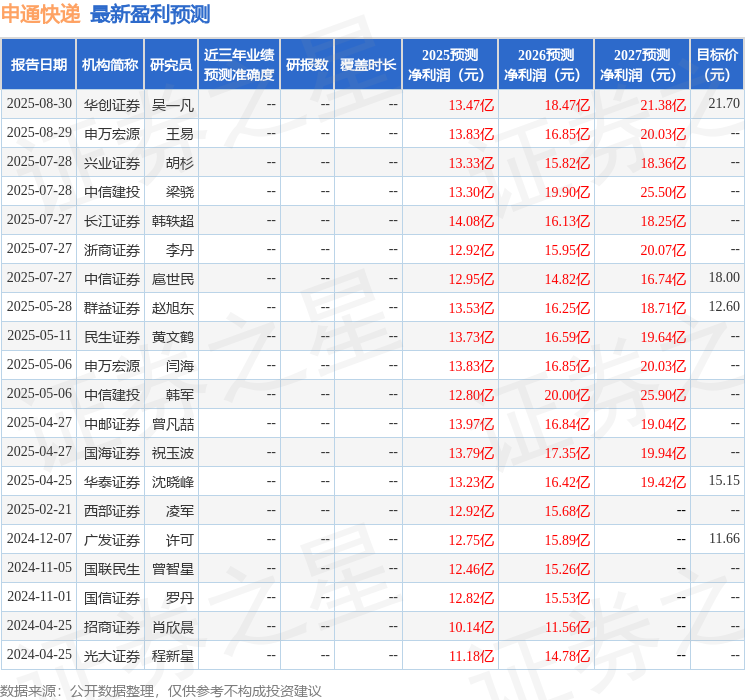Click the 2026预测净利润 column header
Screen dimensions: 745x700
tap(546, 64)
